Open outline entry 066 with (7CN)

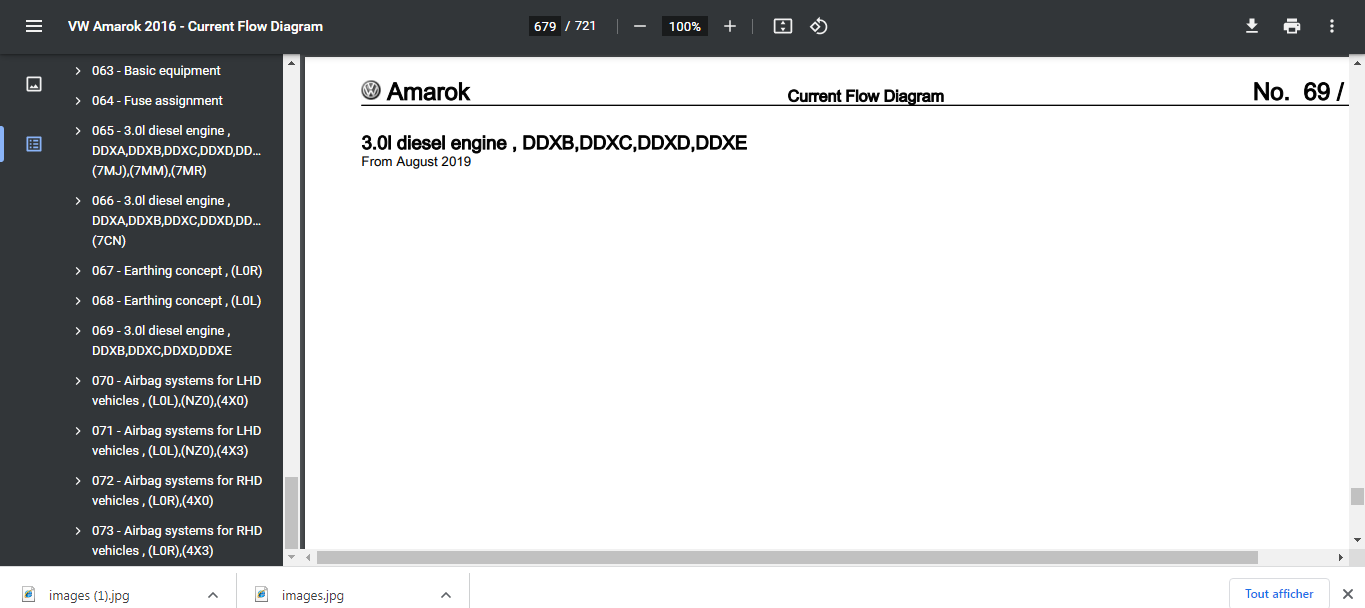click(x=176, y=221)
